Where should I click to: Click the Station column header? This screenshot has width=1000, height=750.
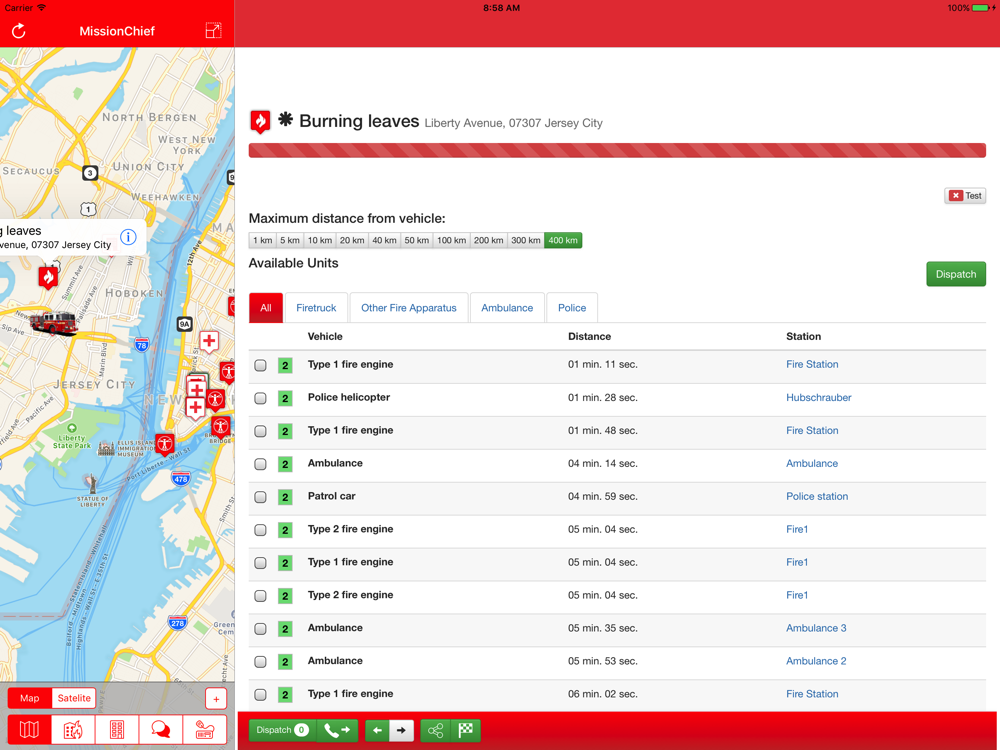(x=804, y=336)
